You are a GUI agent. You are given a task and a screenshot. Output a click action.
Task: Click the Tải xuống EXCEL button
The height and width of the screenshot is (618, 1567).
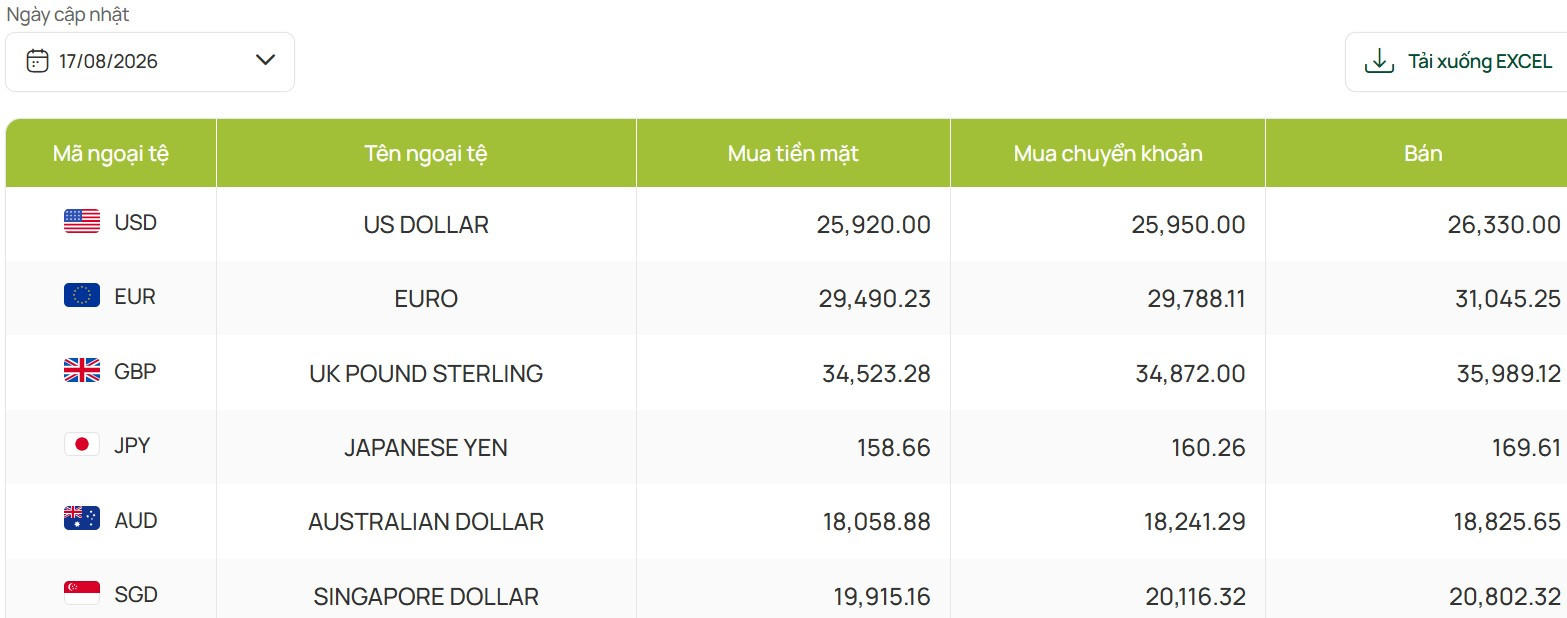point(1457,62)
